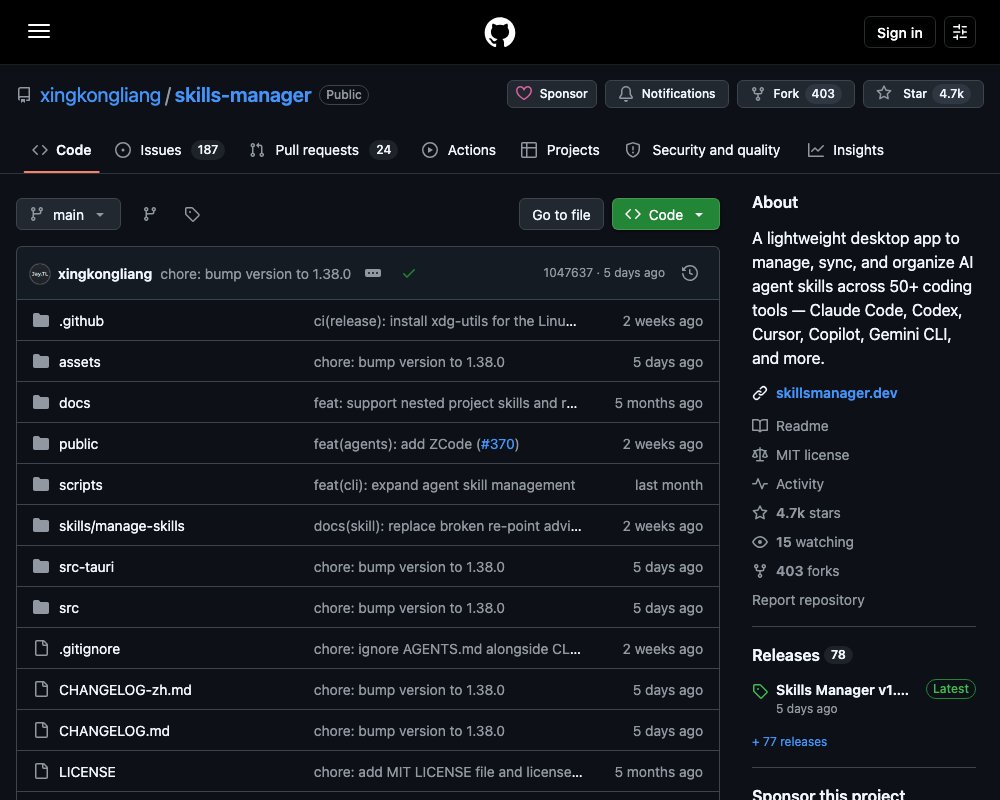This screenshot has width=1000, height=800.
Task: Open the CHANGELOG-zh.md file
Action: click(125, 690)
